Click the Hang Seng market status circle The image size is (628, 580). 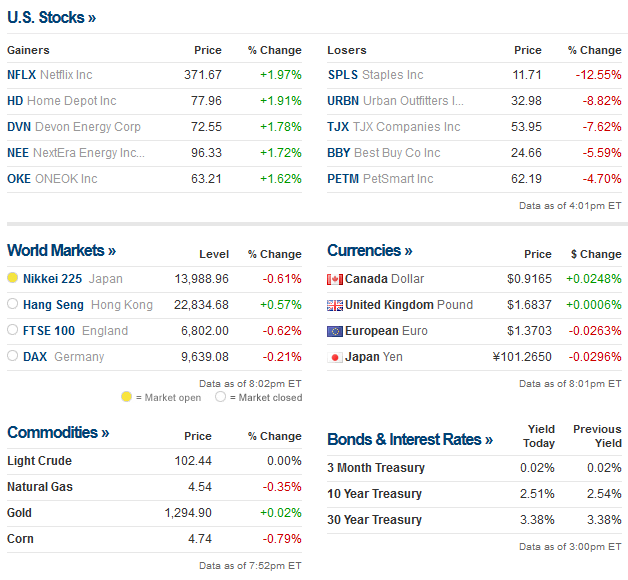tap(12, 305)
